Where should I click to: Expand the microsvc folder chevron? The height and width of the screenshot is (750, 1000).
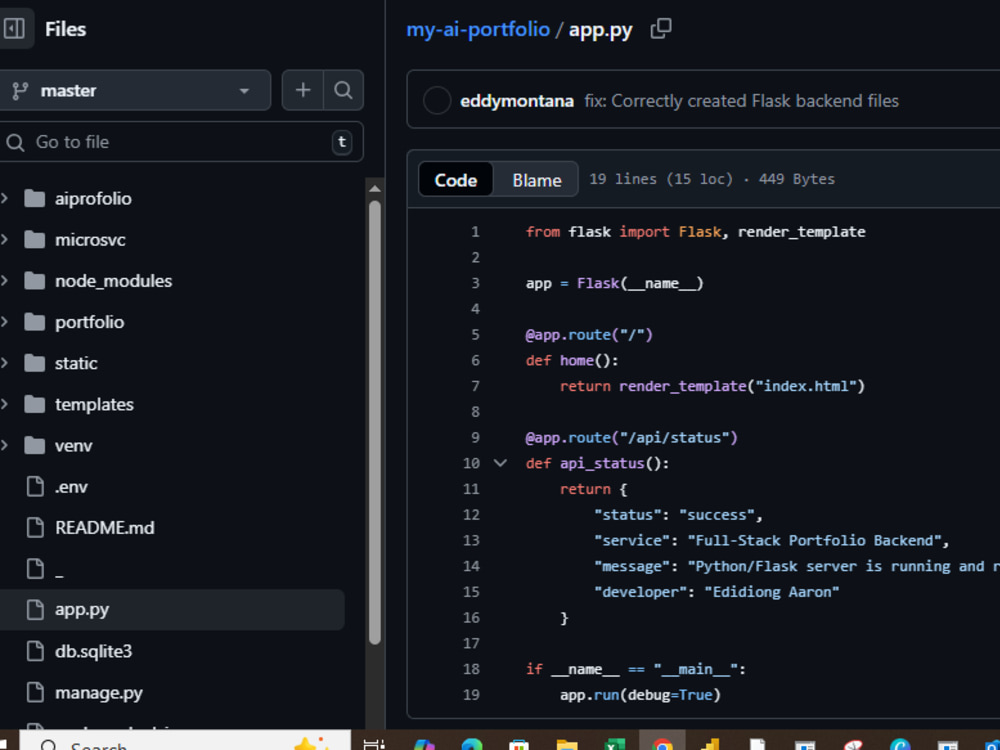pos(4,240)
